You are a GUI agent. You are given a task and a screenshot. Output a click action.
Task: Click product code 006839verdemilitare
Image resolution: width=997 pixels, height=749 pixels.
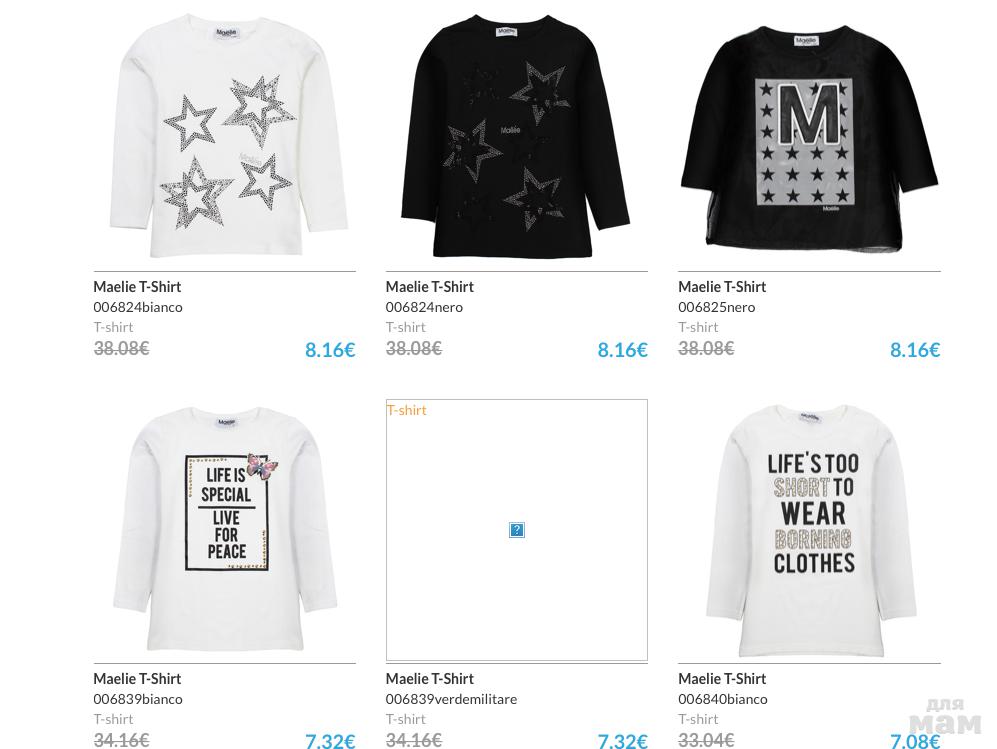tap(451, 699)
